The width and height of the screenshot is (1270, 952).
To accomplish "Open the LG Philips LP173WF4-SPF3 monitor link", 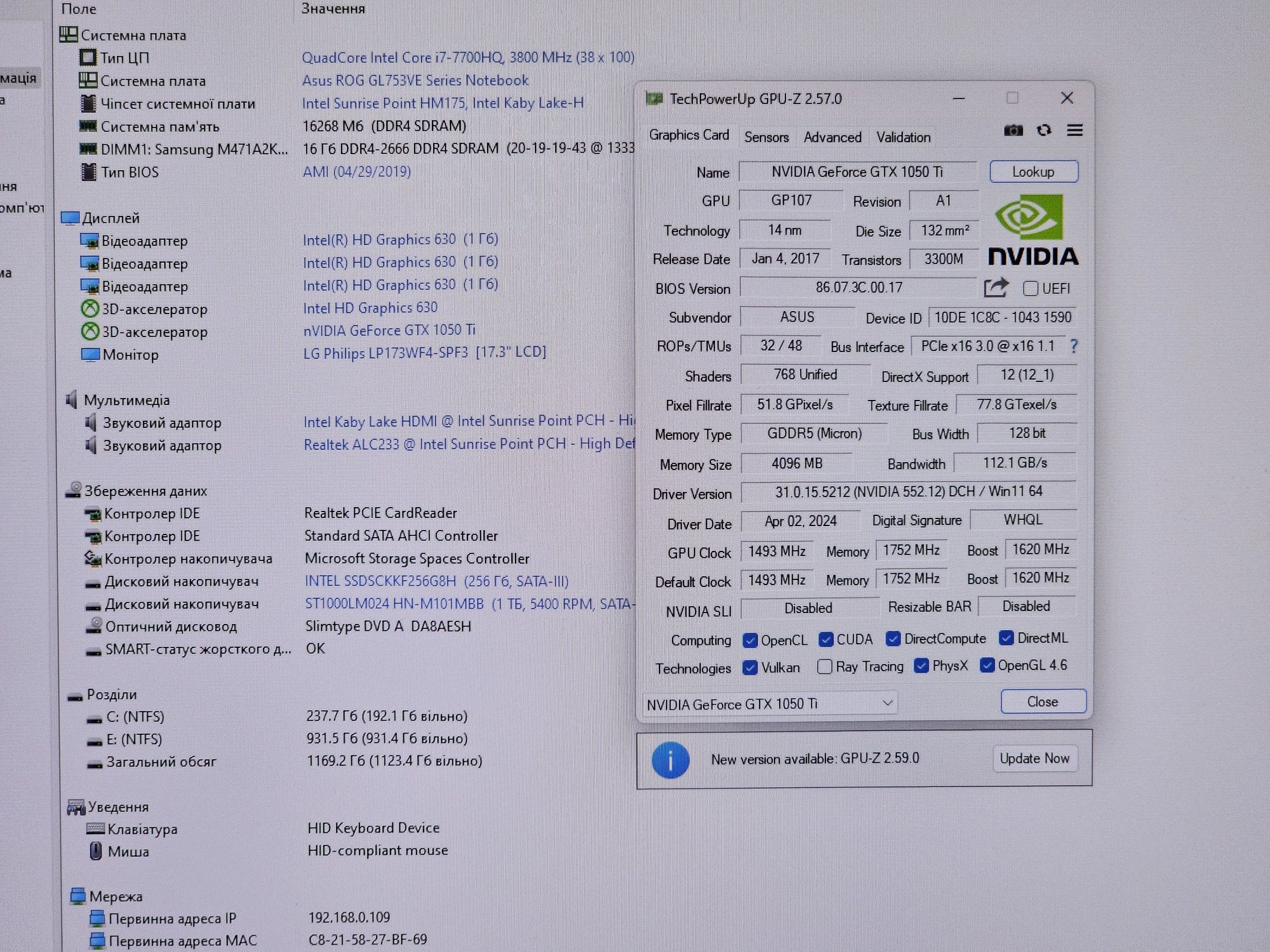I will click(x=424, y=352).
